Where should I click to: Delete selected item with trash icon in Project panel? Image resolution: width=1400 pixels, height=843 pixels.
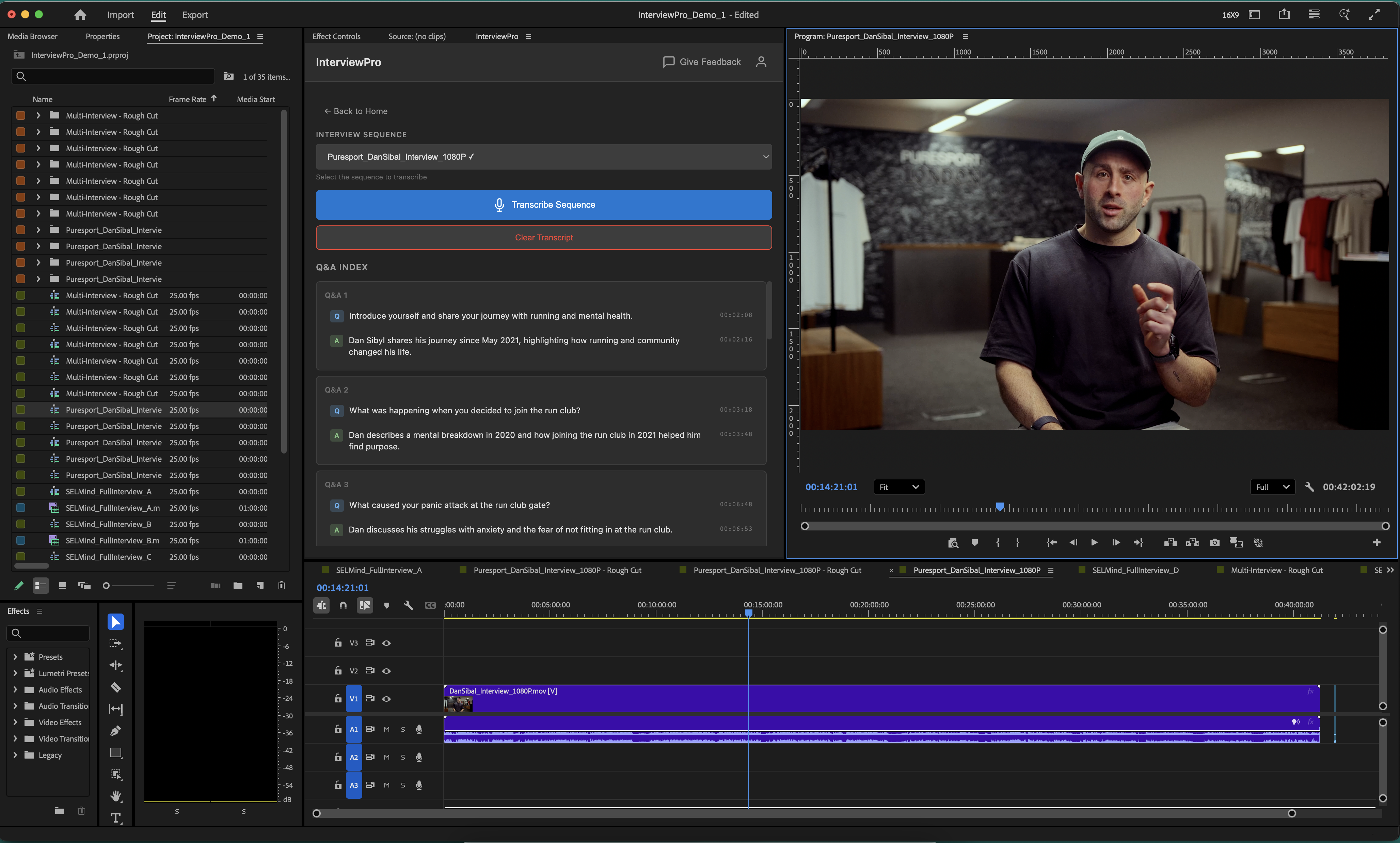[x=281, y=586]
